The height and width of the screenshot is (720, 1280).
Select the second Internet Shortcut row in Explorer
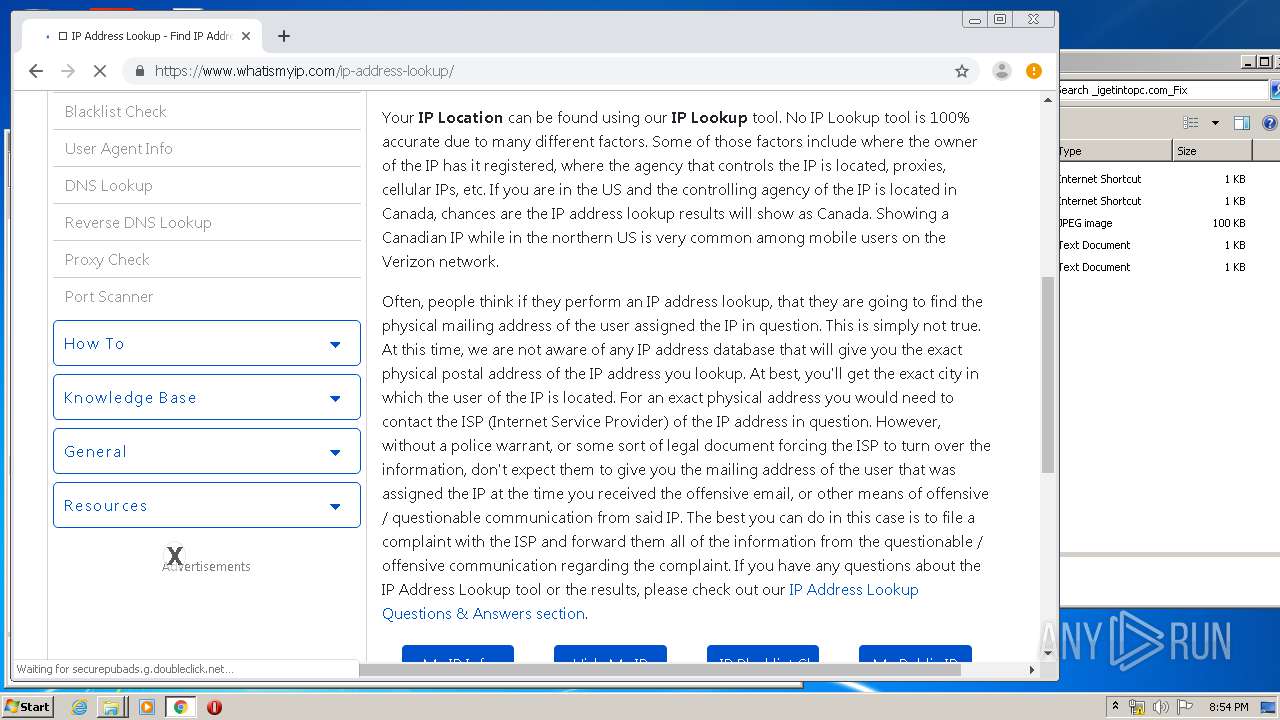1155,201
